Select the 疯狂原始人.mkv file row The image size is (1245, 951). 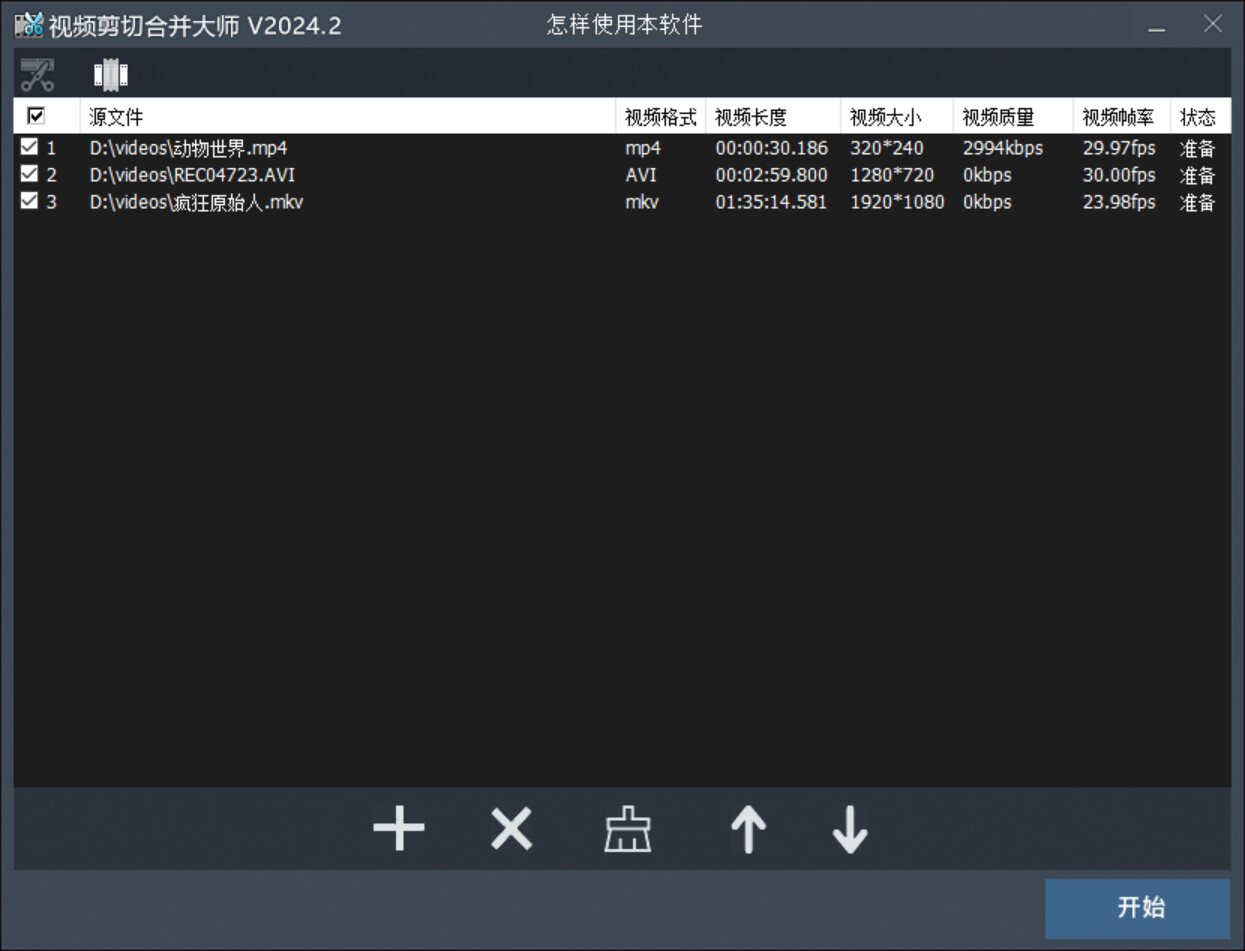point(250,202)
